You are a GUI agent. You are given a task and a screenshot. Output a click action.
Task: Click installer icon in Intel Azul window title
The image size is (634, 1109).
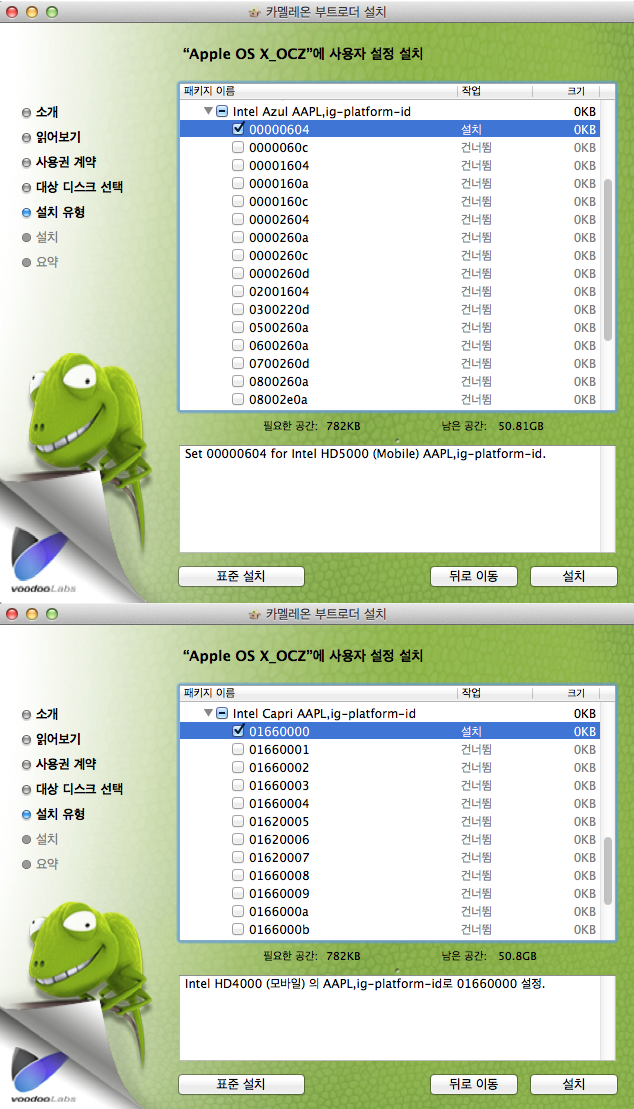tap(253, 12)
